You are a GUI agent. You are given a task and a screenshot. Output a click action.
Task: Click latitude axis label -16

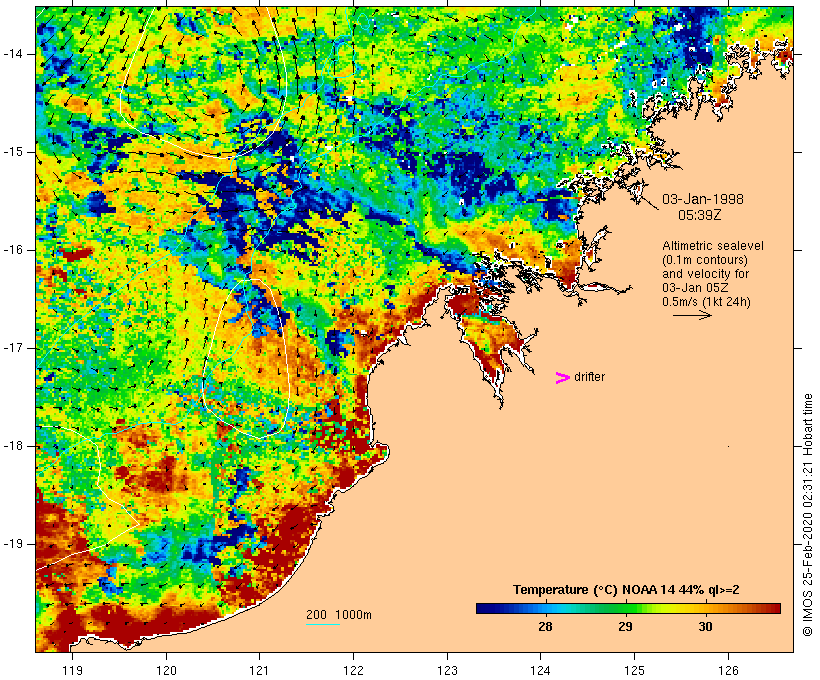click(13, 250)
